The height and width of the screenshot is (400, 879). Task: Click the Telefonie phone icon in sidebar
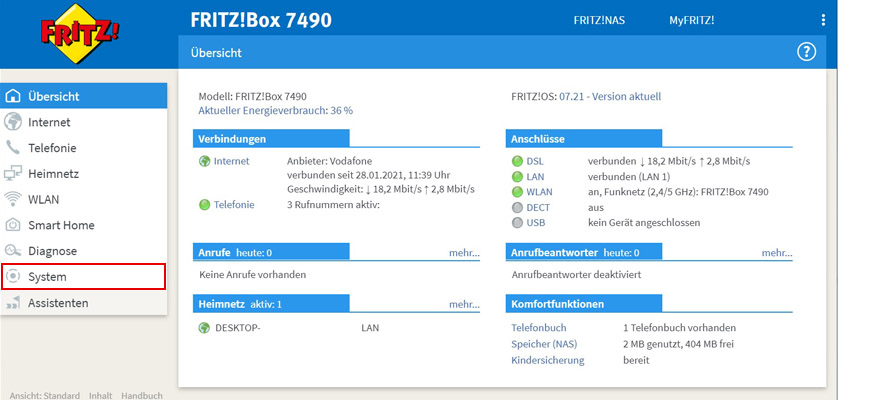pyautogui.click(x=13, y=148)
